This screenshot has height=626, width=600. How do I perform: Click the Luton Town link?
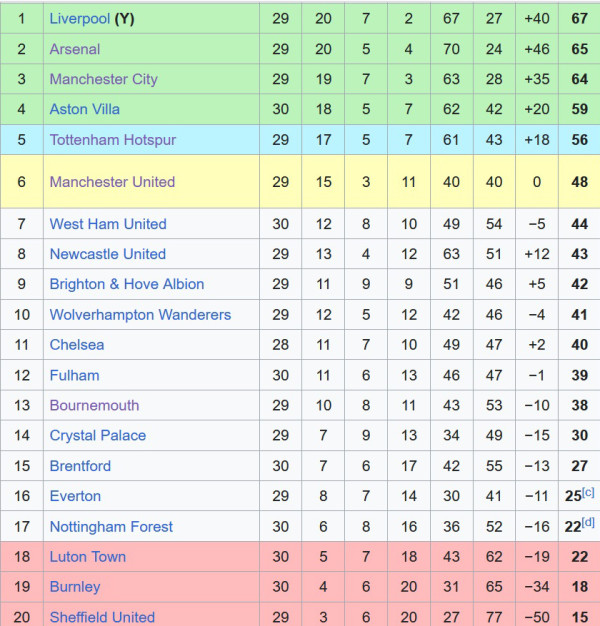click(87, 557)
